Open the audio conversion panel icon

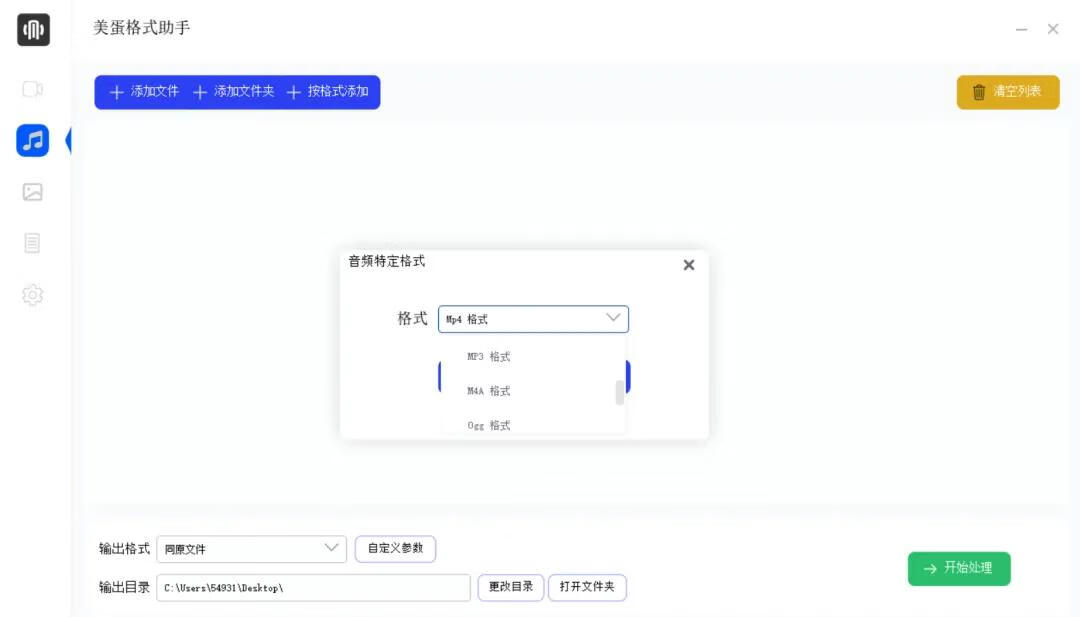click(x=33, y=140)
